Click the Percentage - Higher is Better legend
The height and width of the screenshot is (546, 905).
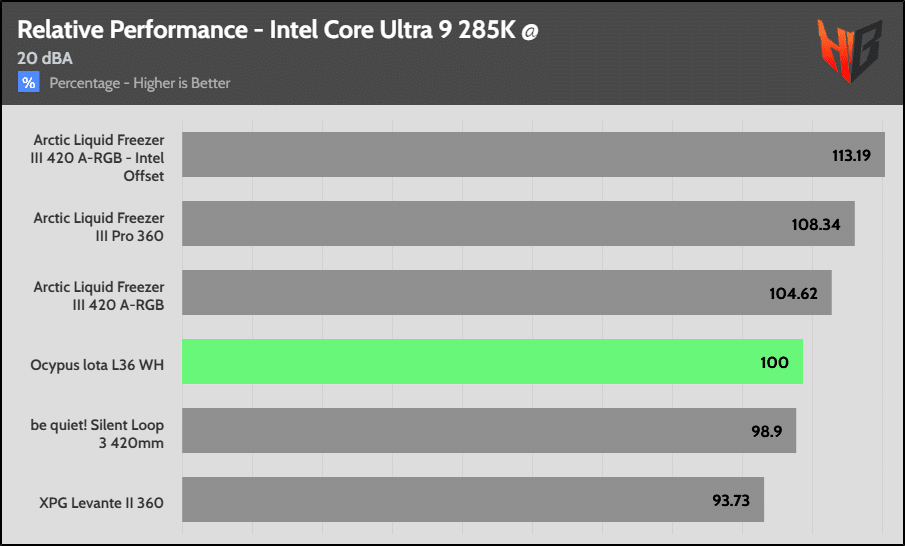140,83
